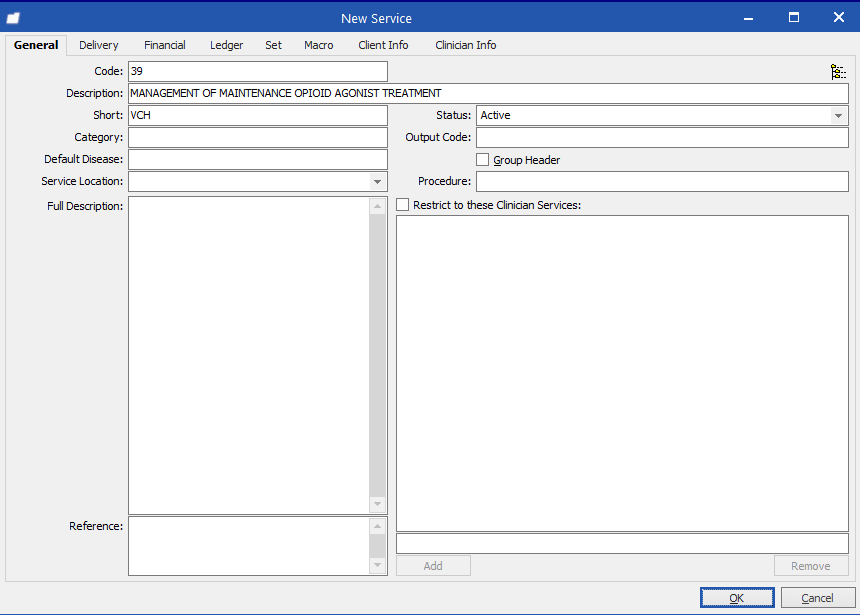Click the Description text field
Image resolution: width=860 pixels, height=615 pixels.
click(x=488, y=93)
